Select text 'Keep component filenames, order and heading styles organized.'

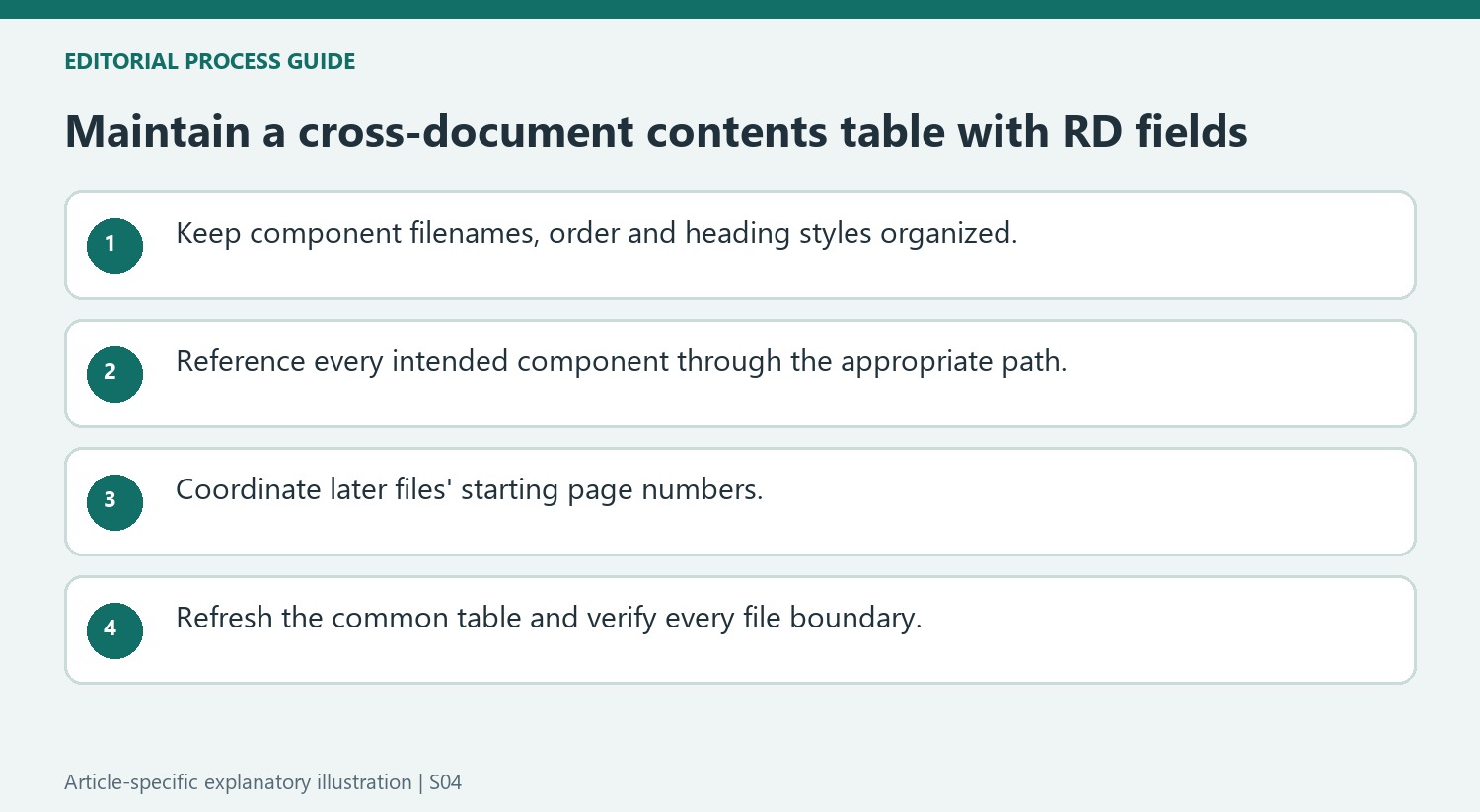tap(596, 234)
